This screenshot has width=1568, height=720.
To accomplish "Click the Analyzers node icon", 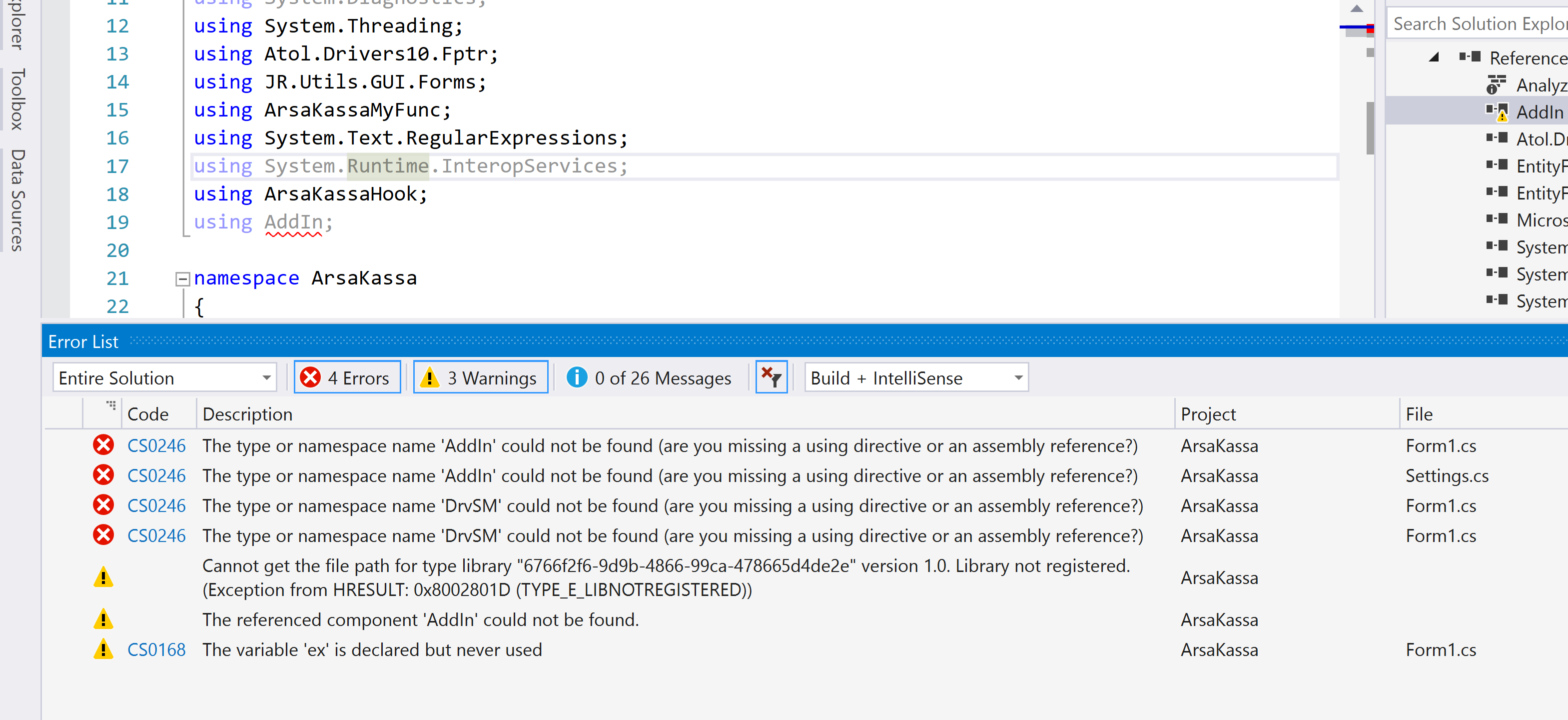I will coord(1496,84).
